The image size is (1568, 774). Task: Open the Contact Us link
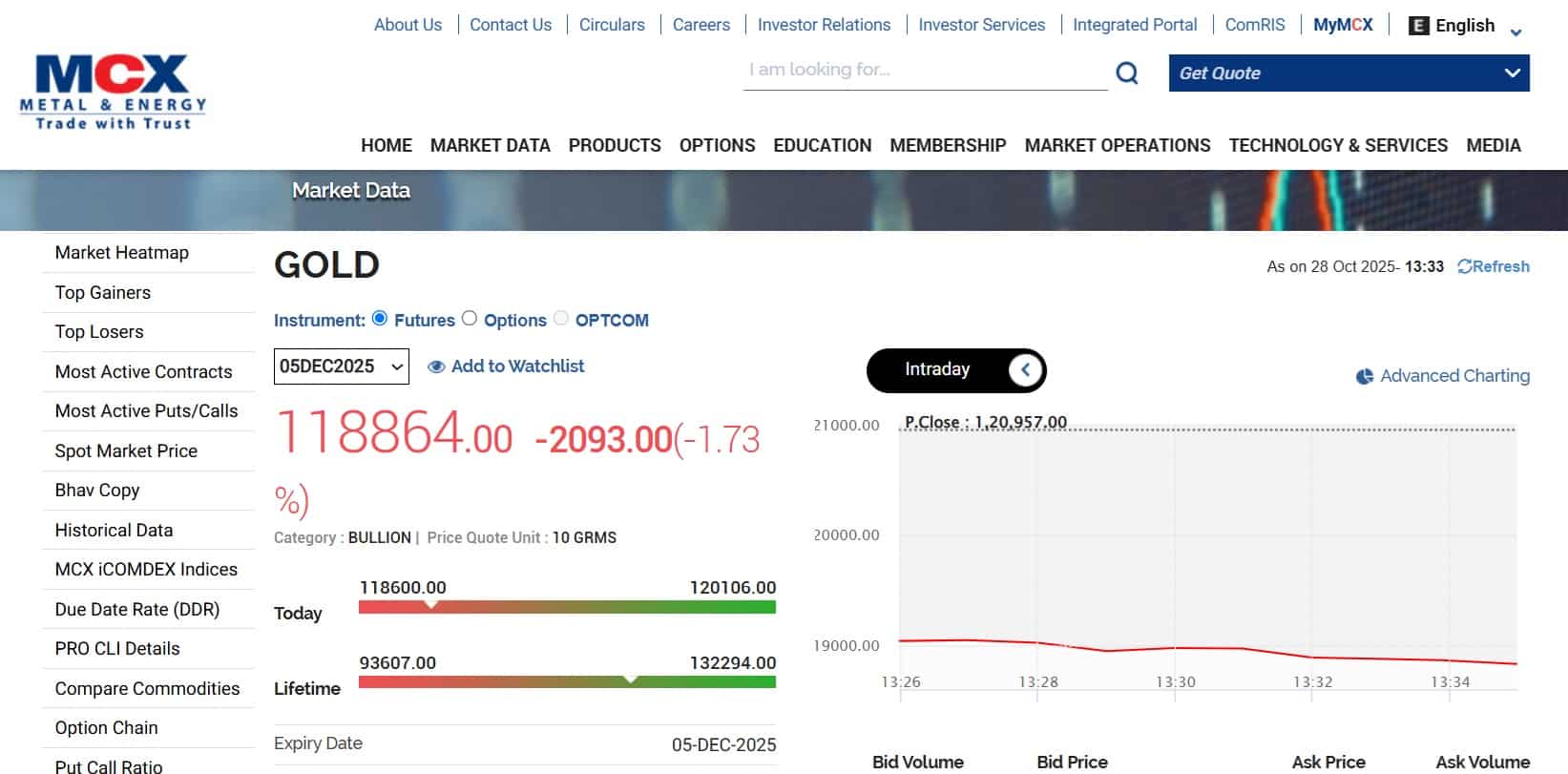(511, 25)
